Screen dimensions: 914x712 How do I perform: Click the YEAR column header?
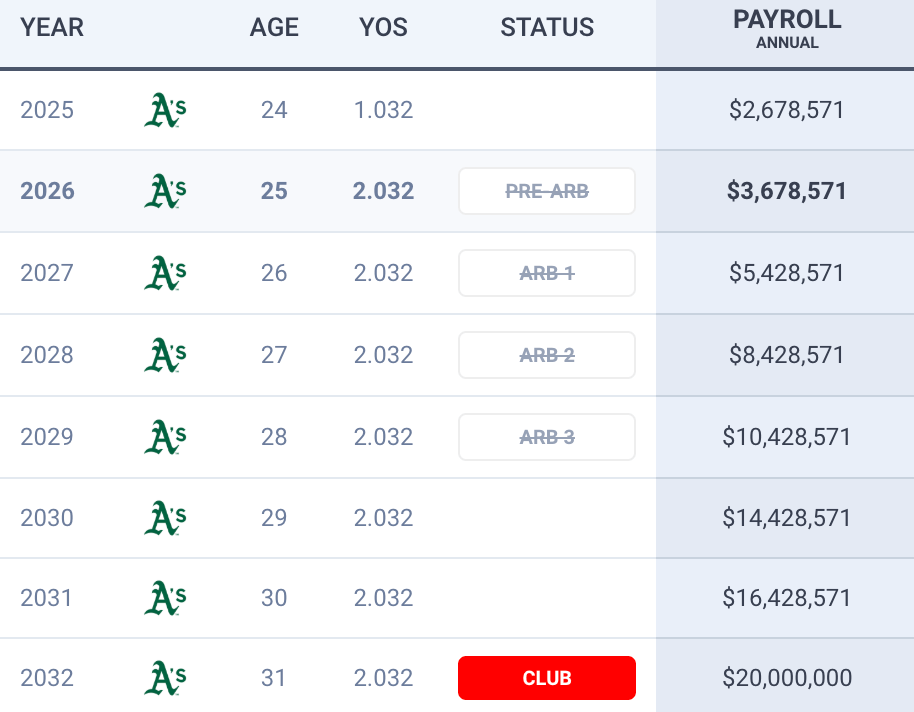[52, 28]
